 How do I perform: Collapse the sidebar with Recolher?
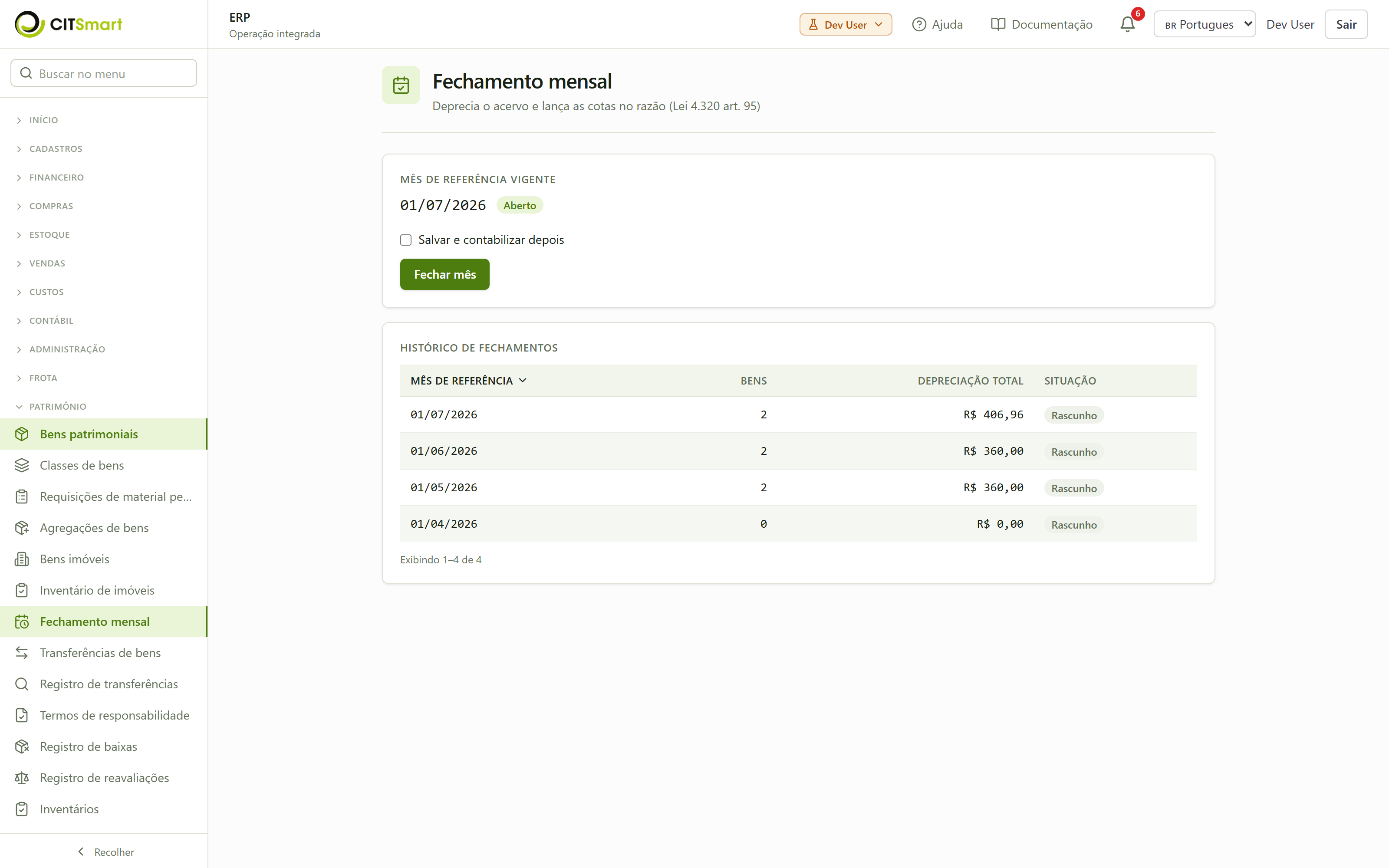[x=105, y=852]
